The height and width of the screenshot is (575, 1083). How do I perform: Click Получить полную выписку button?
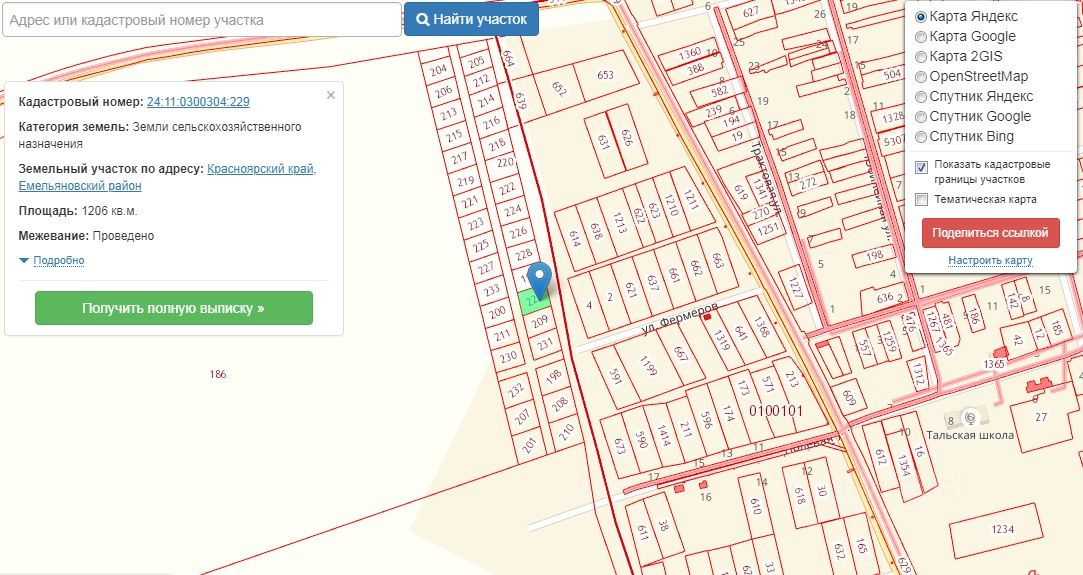click(x=174, y=308)
